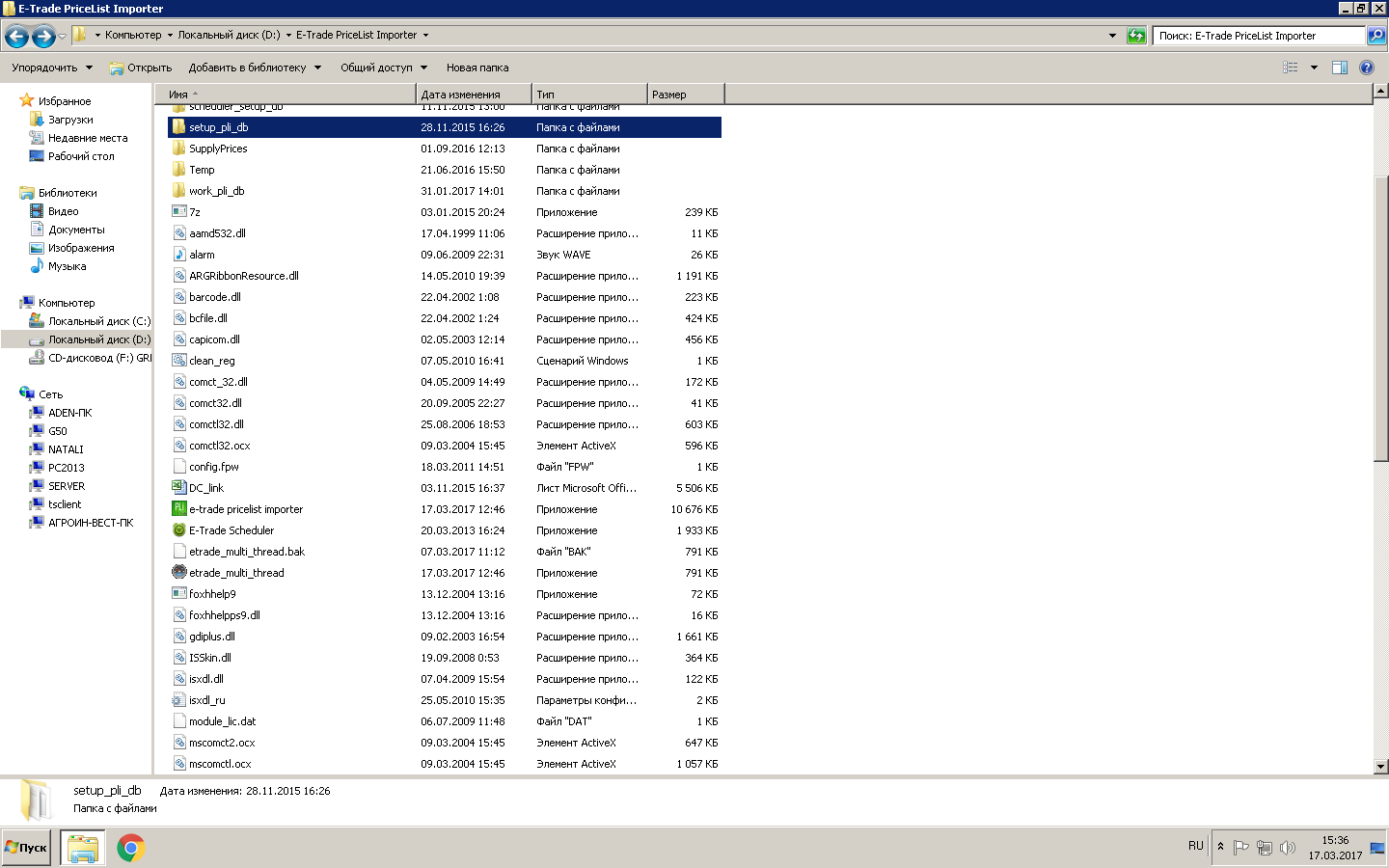Screen dimensions: 1389x868
Task: Select the Temp folder icon
Action: 179,170
